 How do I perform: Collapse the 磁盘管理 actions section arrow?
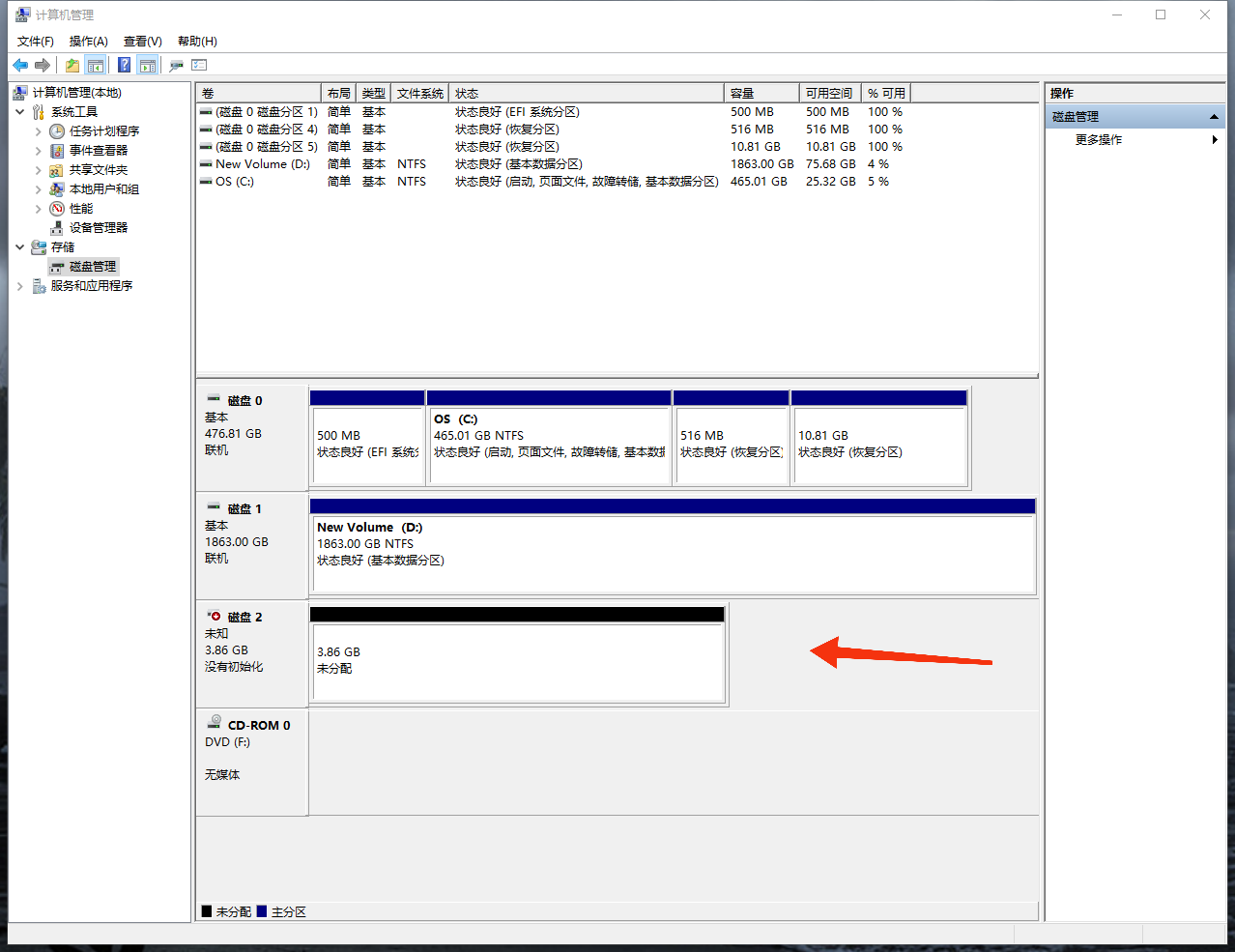pyautogui.click(x=1214, y=117)
